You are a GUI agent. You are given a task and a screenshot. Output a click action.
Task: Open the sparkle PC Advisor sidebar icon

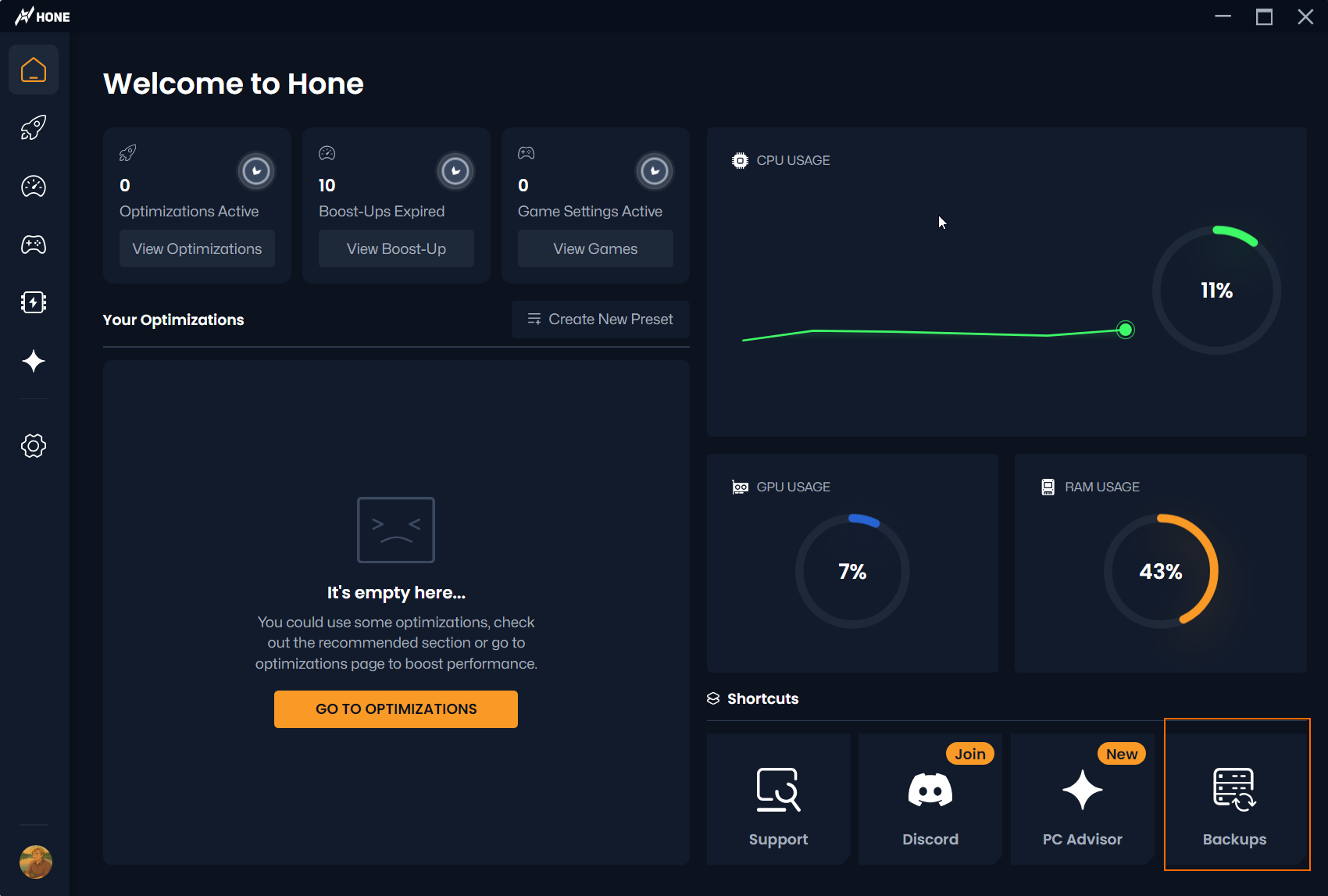(34, 361)
